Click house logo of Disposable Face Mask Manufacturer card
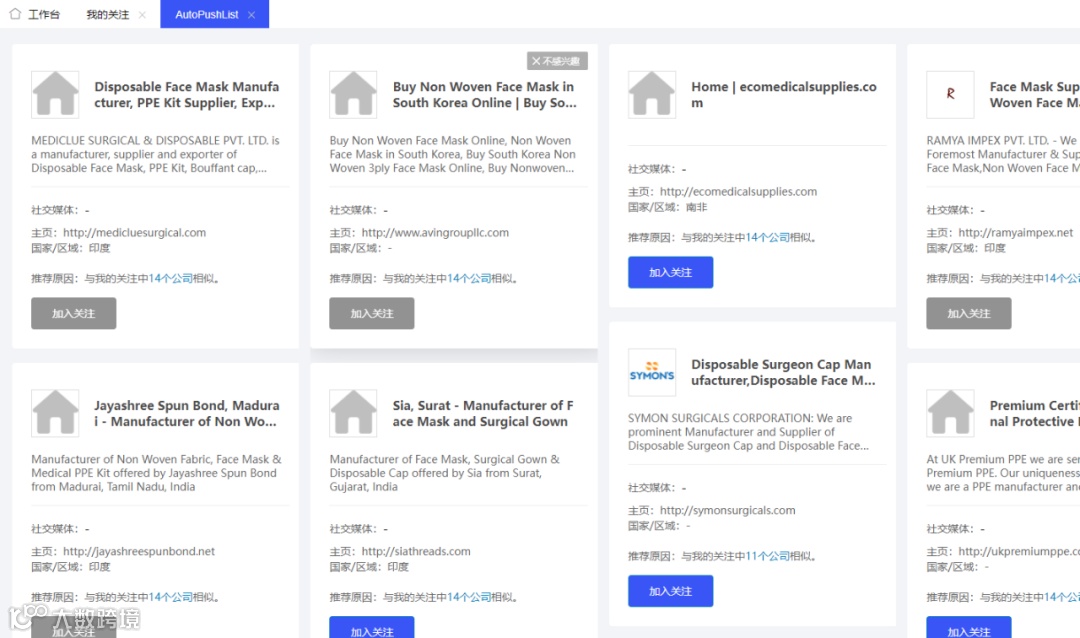The height and width of the screenshot is (638, 1080). (x=55, y=94)
